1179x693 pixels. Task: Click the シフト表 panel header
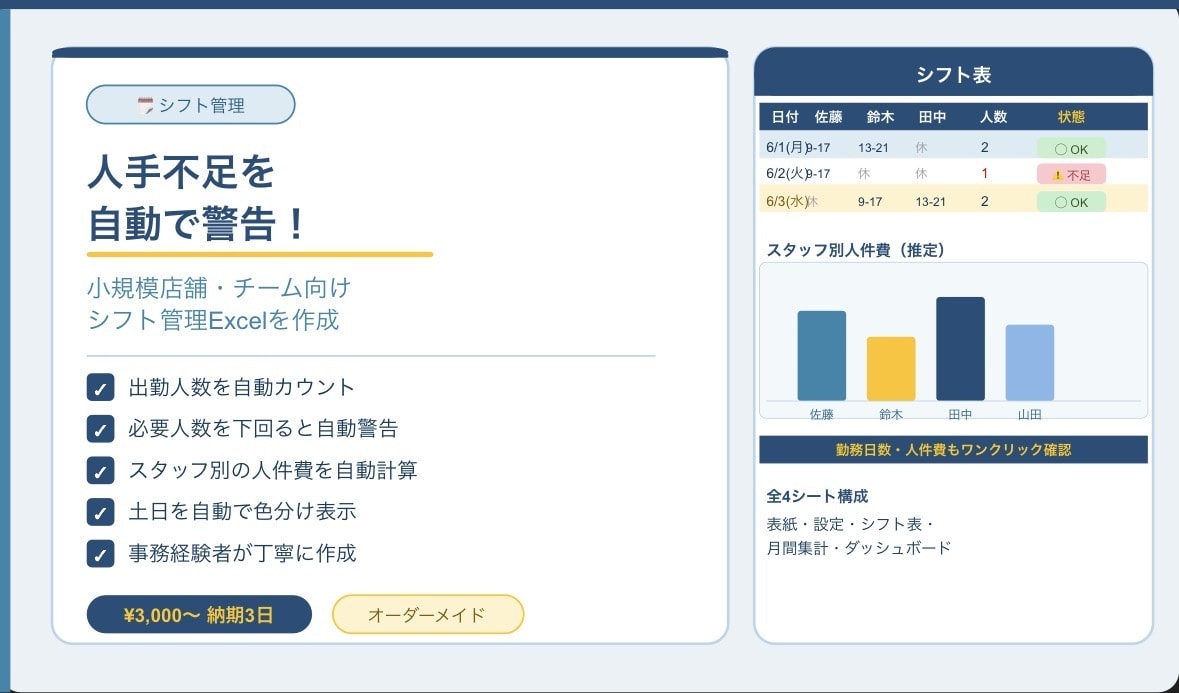[953, 74]
